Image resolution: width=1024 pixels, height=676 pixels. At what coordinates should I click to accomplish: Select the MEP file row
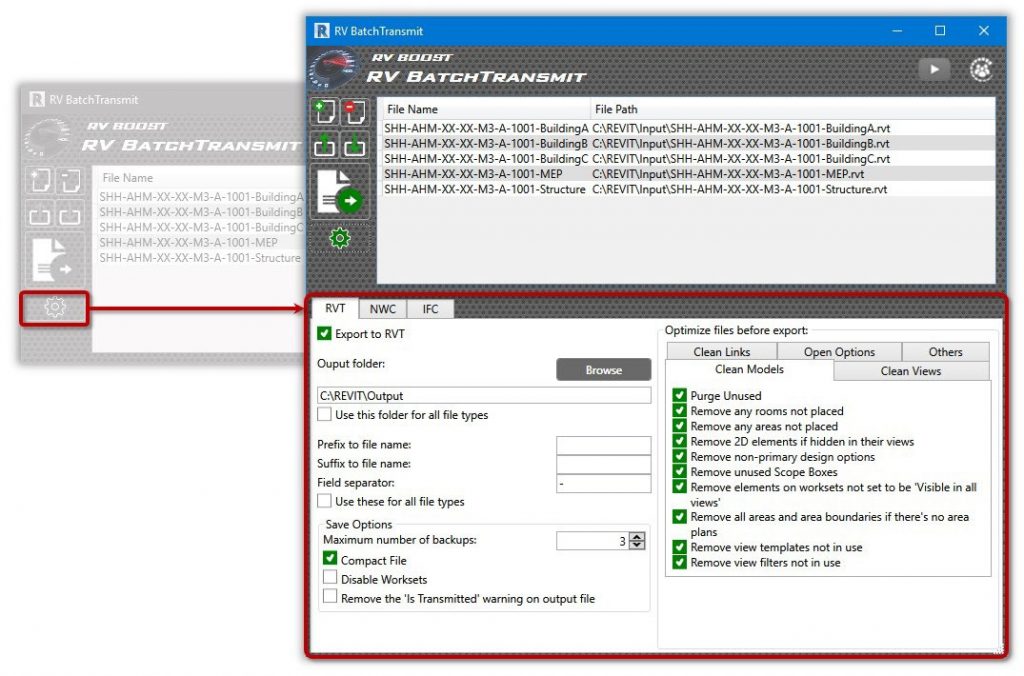coord(688,174)
